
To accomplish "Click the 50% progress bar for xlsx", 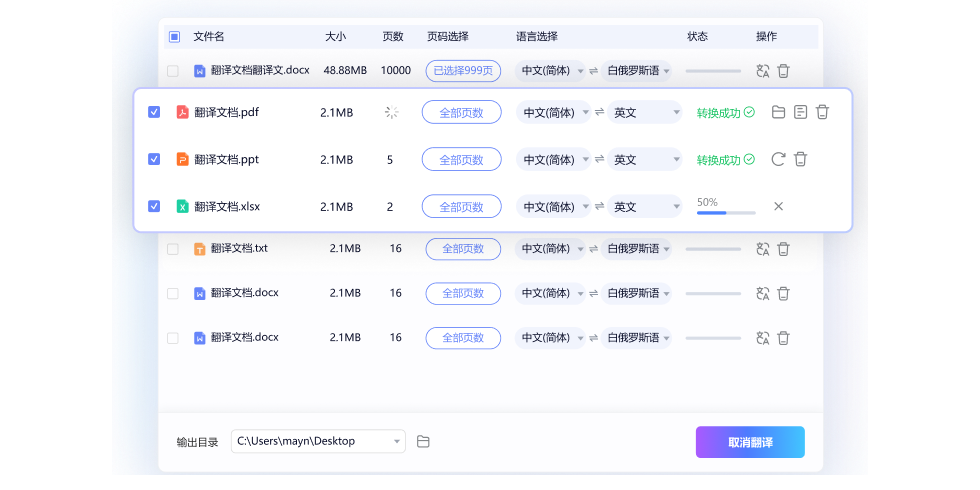I will pyautogui.click(x=726, y=213).
